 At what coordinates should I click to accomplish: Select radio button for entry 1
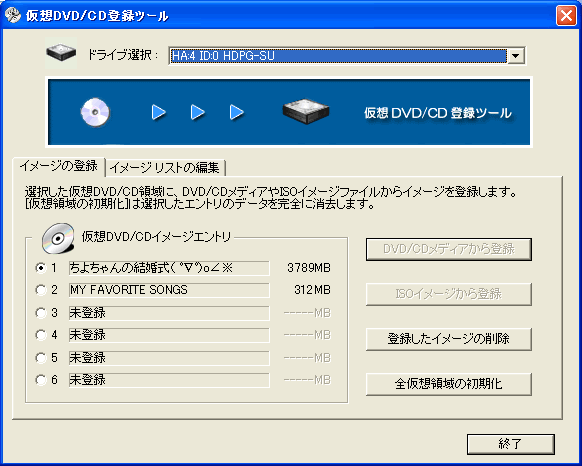tap(40, 268)
